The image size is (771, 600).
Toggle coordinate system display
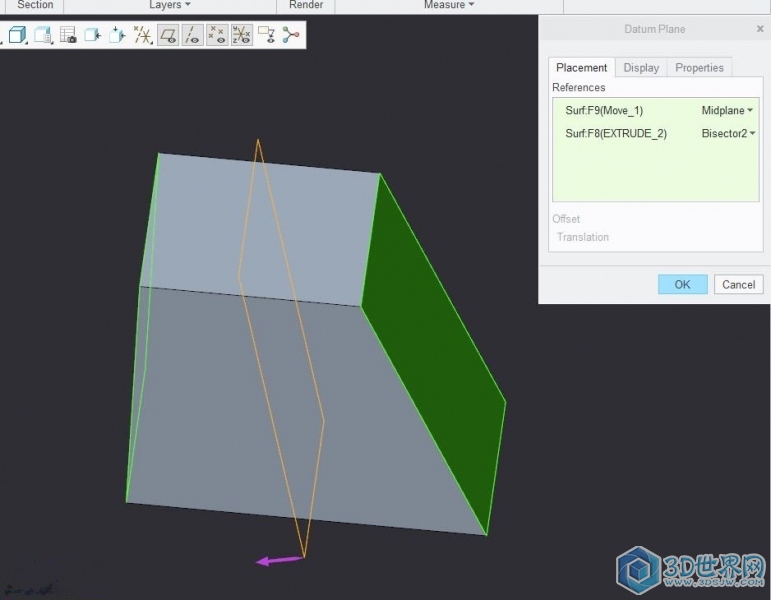click(x=241, y=35)
